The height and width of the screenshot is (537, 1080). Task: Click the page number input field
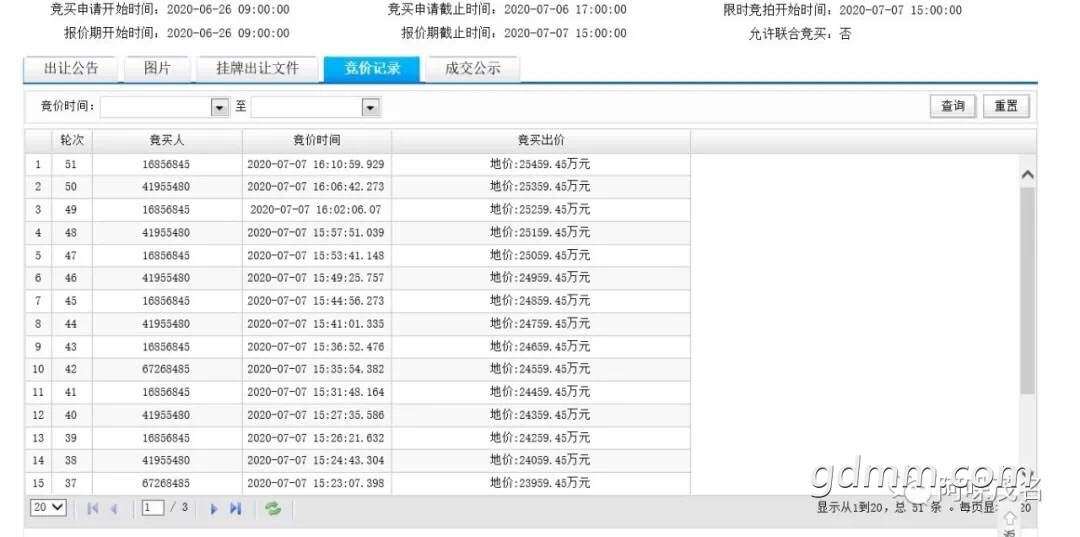click(x=152, y=508)
